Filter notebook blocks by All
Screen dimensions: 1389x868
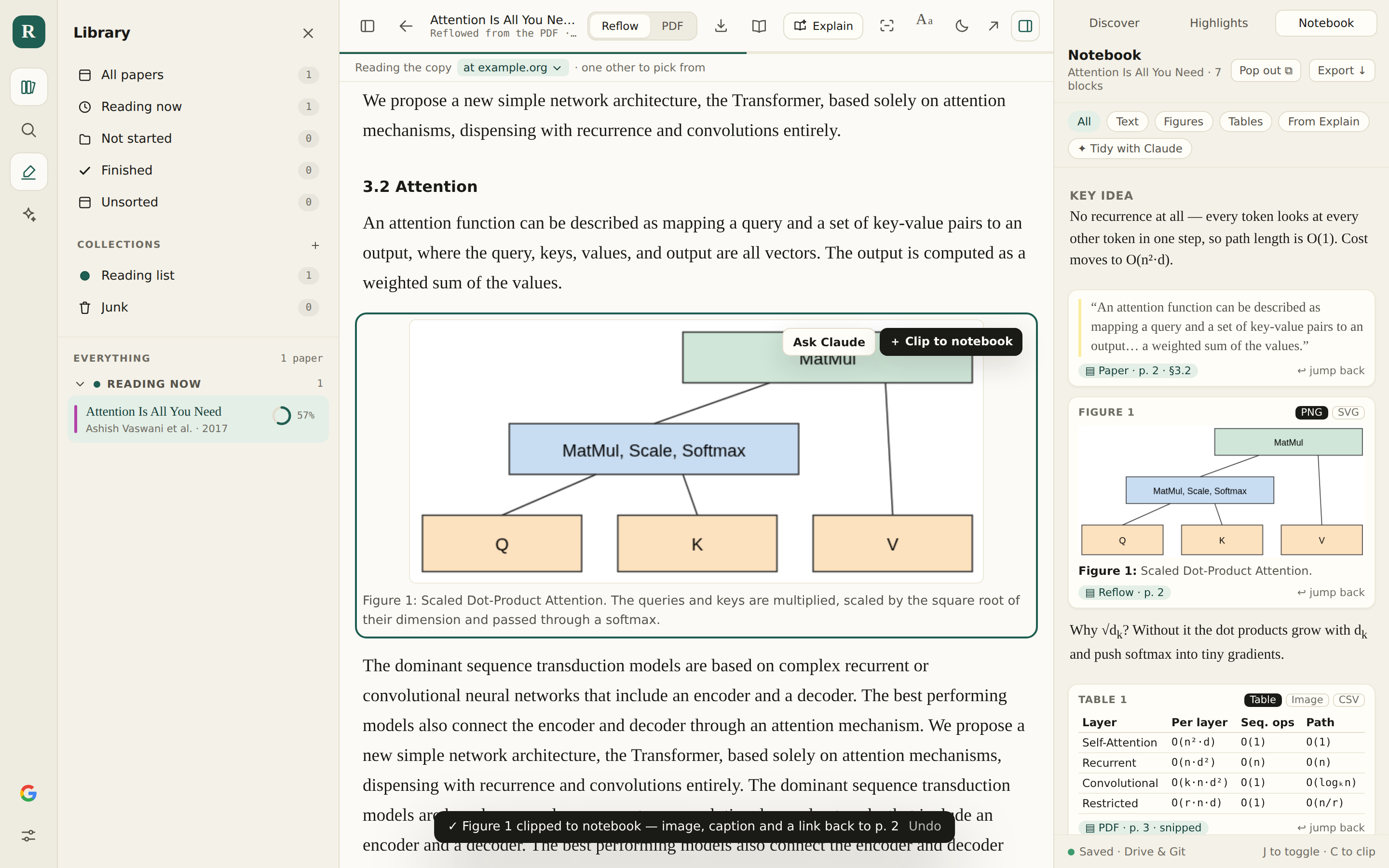1084,122
